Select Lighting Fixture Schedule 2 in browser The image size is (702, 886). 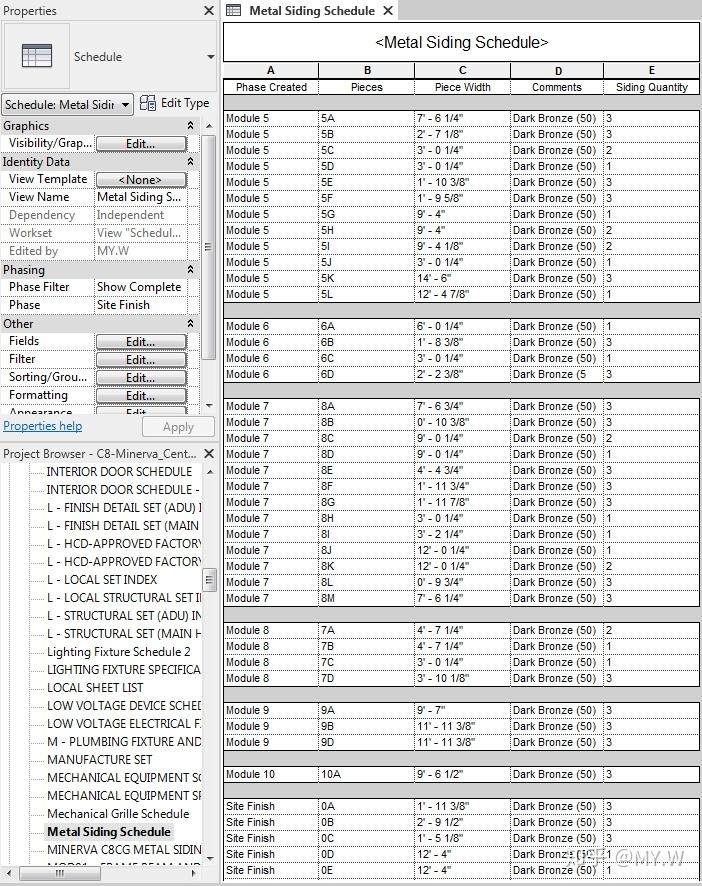coord(119,652)
